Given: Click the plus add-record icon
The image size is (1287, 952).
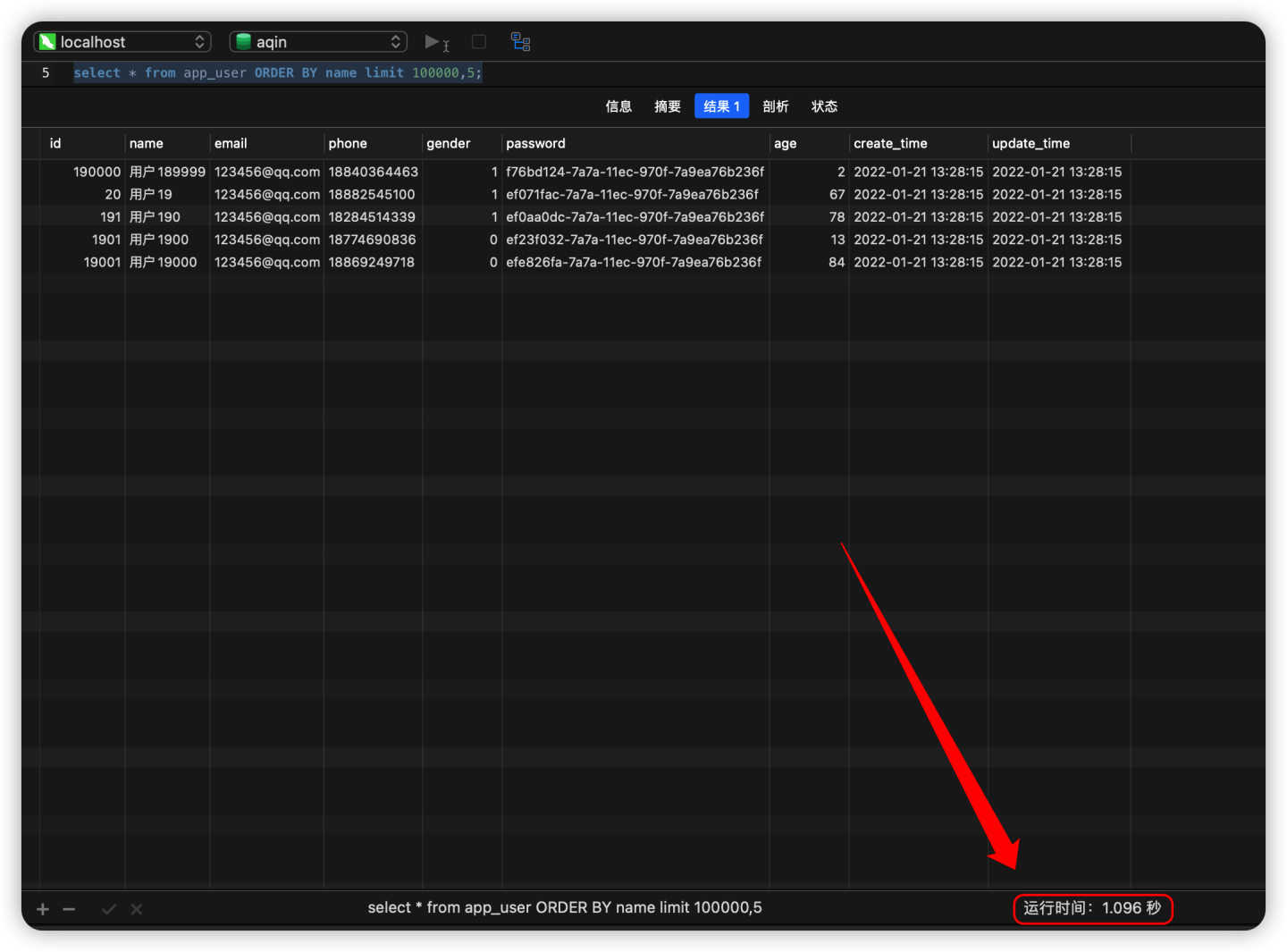Looking at the screenshot, I should (x=42, y=909).
